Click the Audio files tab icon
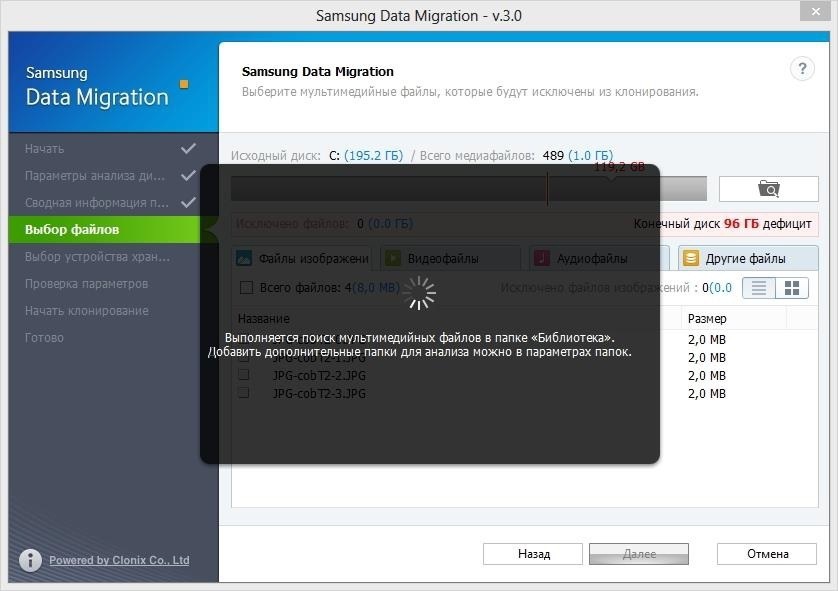Screen dimensions: 838x591 541,259
